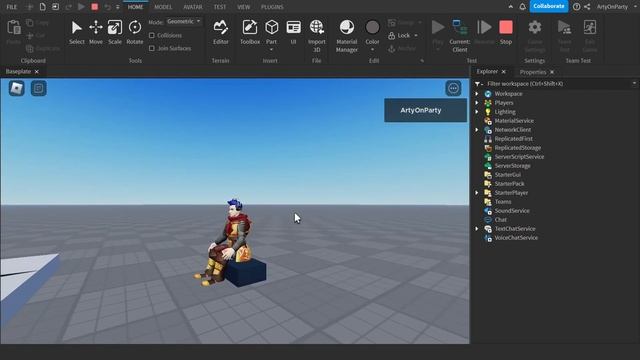This screenshot has height=360, width=640.
Task: Select the Select tool in ribbon
Action: (76, 32)
